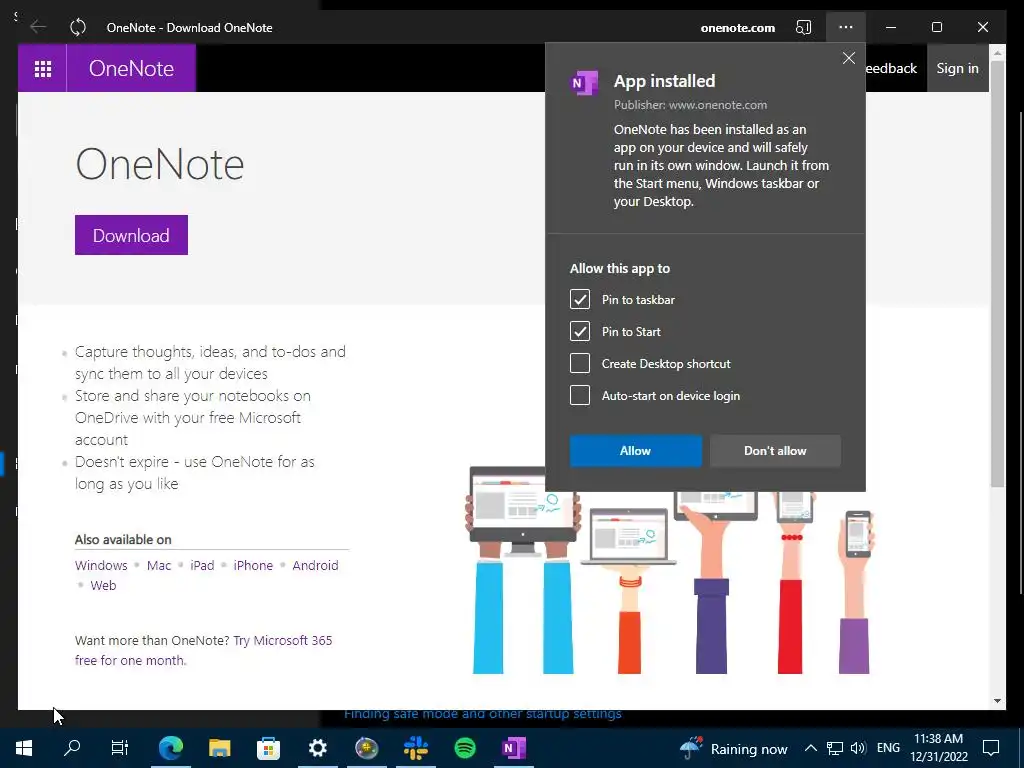This screenshot has height=768, width=1024.
Task: Enable Auto-start on device login
Action: [x=579, y=395]
